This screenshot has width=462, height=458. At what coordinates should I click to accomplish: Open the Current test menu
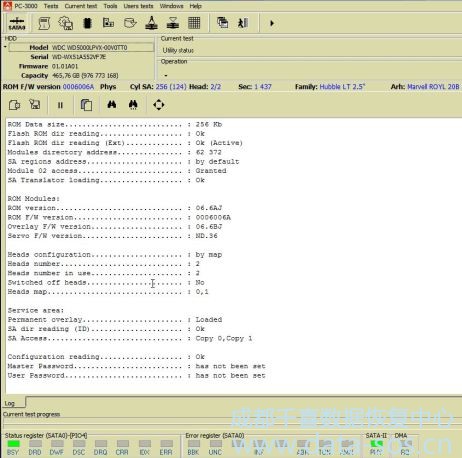click(81, 6)
